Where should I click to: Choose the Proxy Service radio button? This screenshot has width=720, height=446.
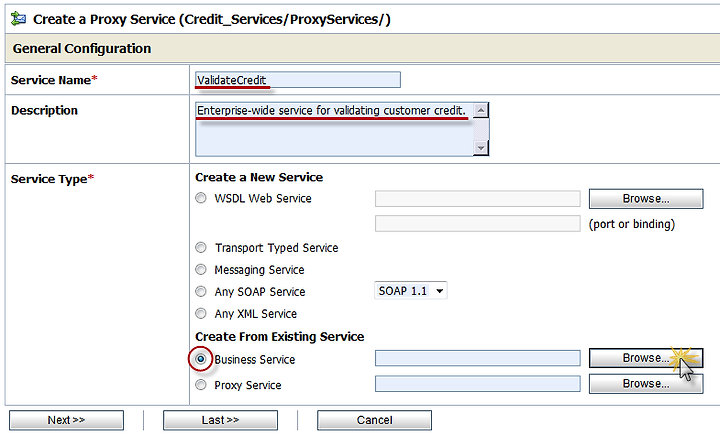pyautogui.click(x=201, y=384)
